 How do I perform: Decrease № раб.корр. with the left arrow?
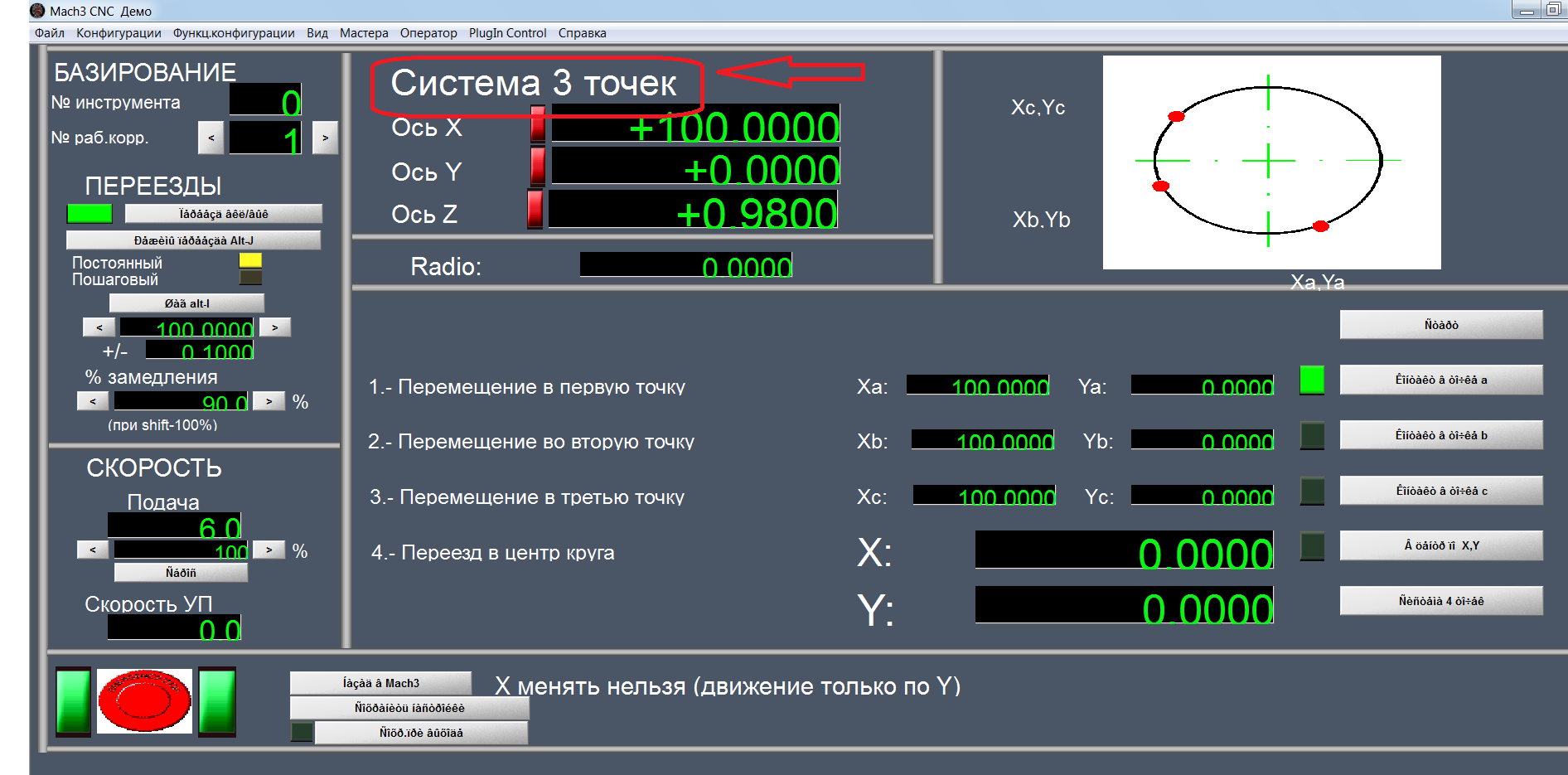pos(211,138)
